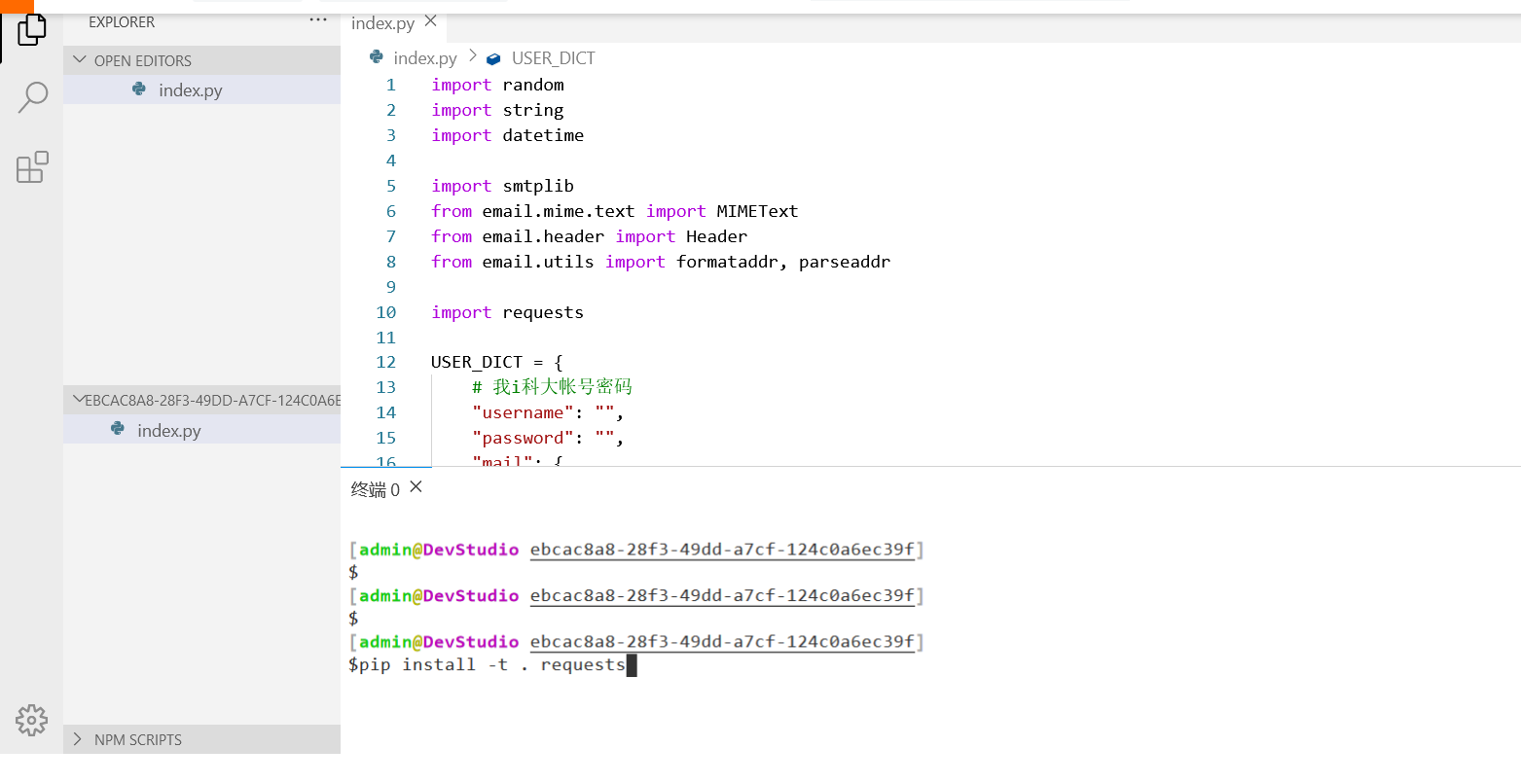The width and height of the screenshot is (1521, 784).
Task: Select the 终端 0 terminal tab
Action: point(375,489)
